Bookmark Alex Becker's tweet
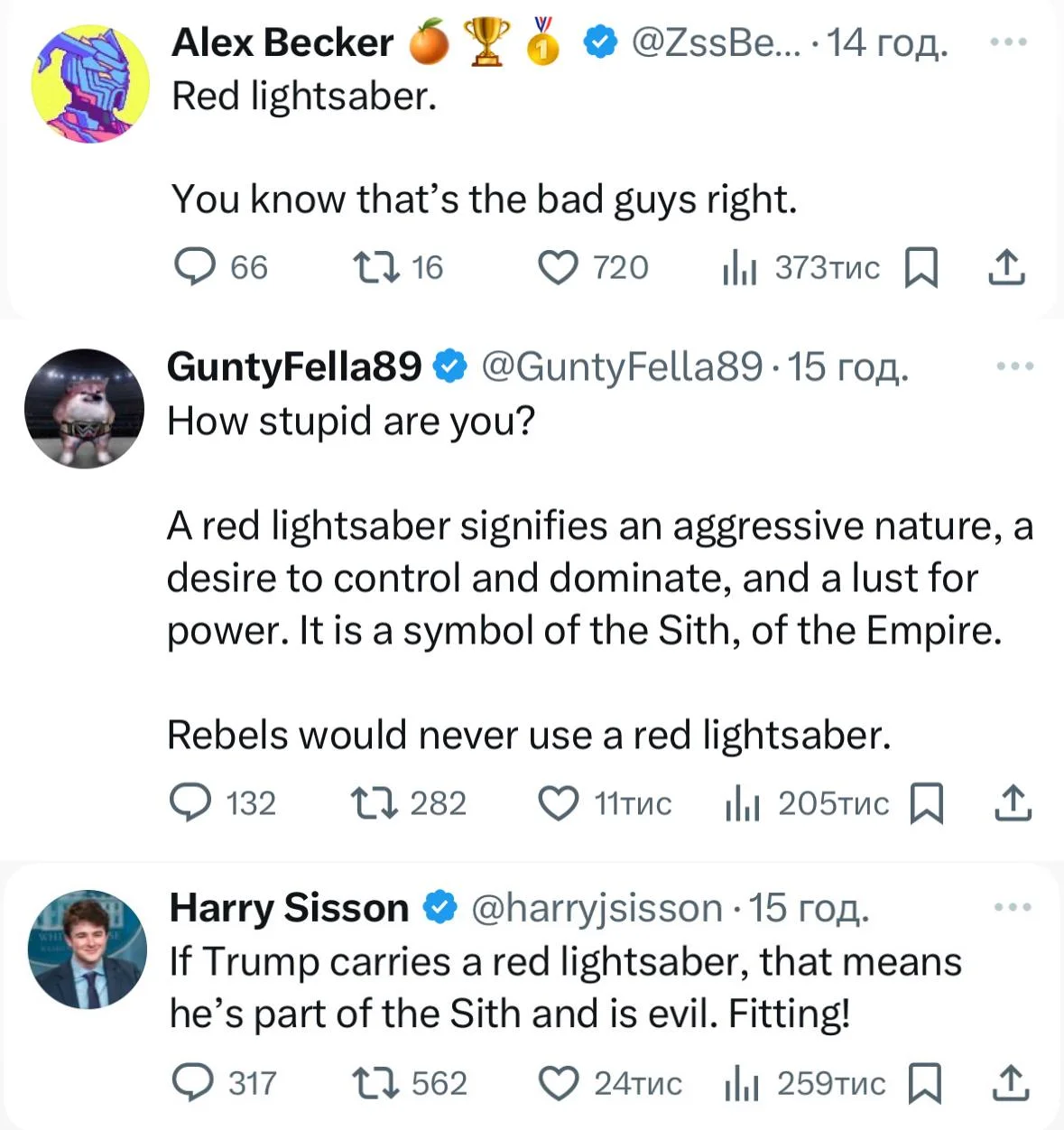1064x1130 pixels. pyautogui.click(x=921, y=267)
